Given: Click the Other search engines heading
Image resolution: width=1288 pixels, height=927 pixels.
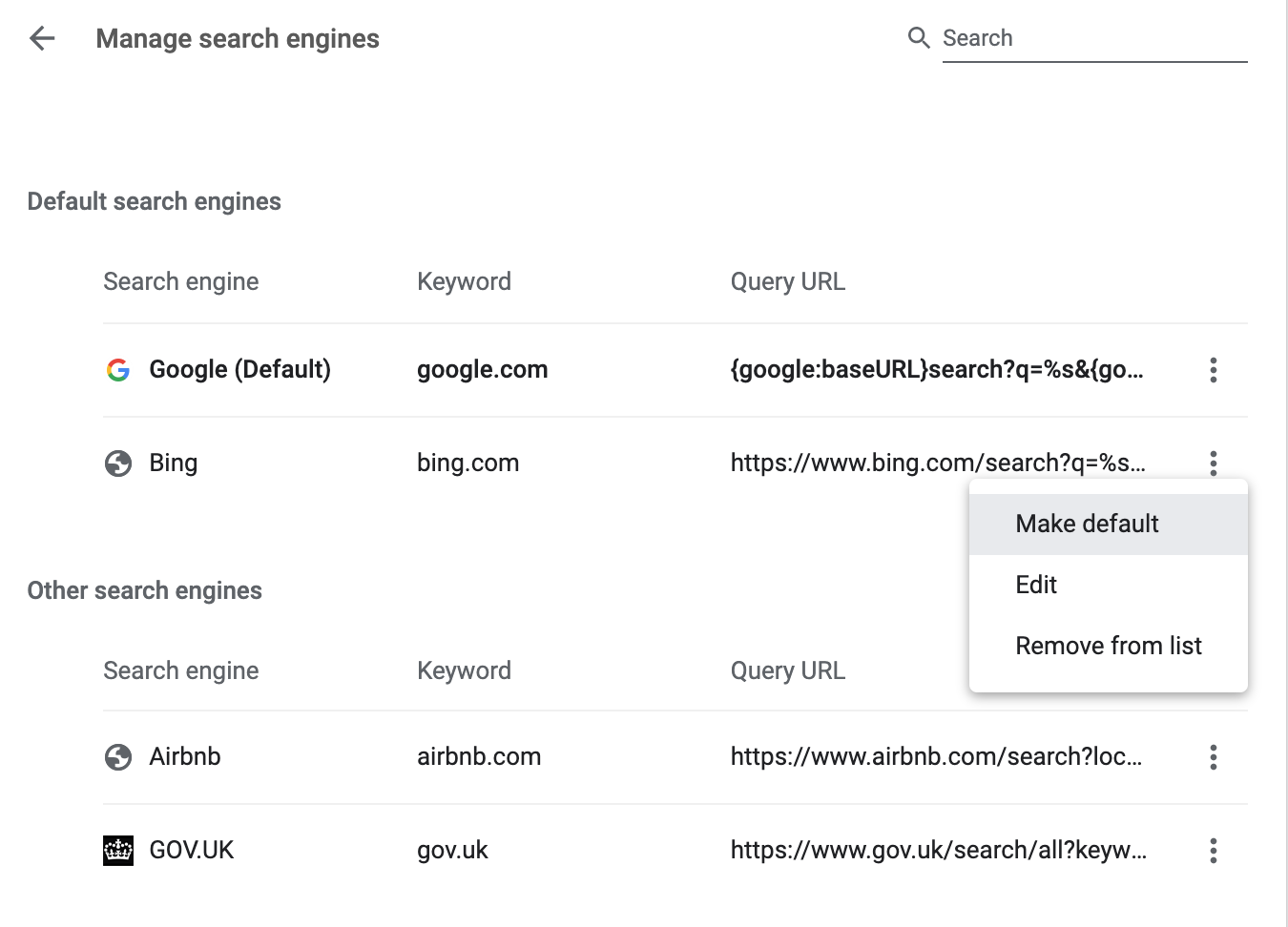Looking at the screenshot, I should click(145, 591).
